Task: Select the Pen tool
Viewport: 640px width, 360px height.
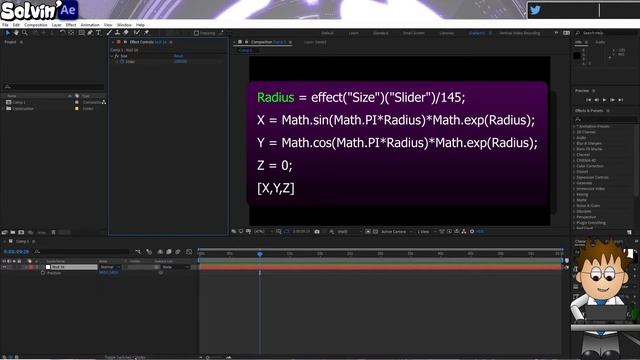Action: point(90,33)
